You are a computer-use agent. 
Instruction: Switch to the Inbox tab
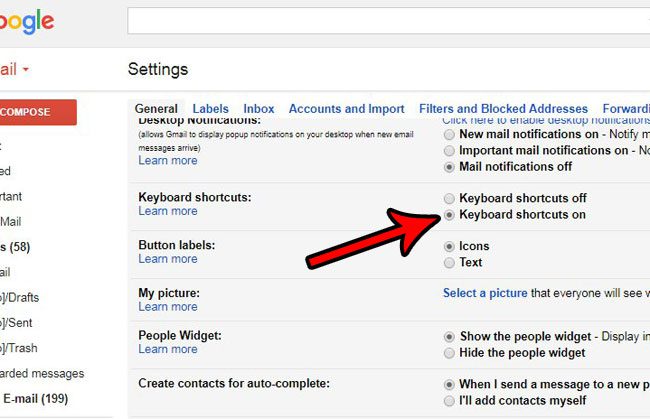click(259, 109)
